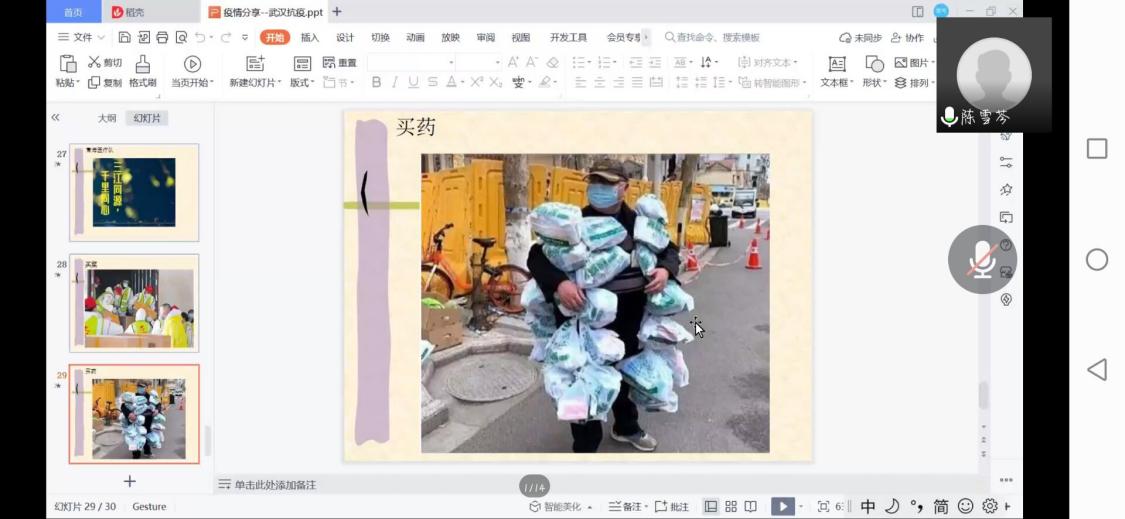Click the 复制 (Copy) button

point(105,83)
